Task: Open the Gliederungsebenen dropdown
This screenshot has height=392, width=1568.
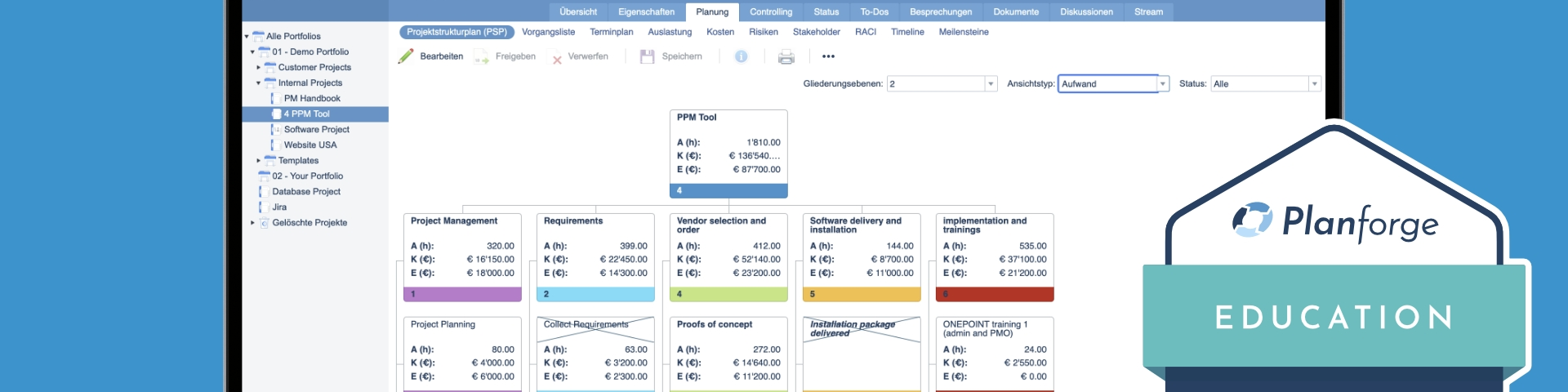Action: tap(991, 83)
